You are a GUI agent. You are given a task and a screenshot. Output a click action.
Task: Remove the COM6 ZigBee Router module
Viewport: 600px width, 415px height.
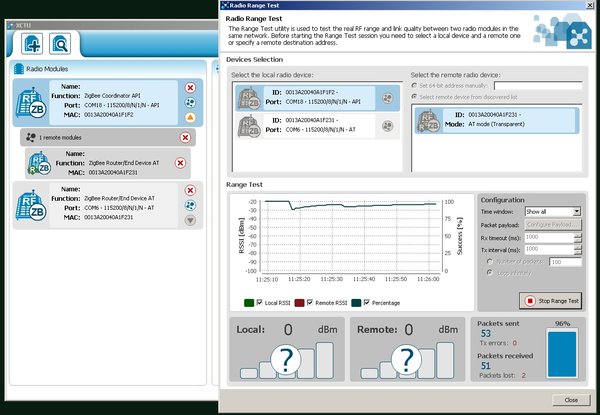point(190,190)
